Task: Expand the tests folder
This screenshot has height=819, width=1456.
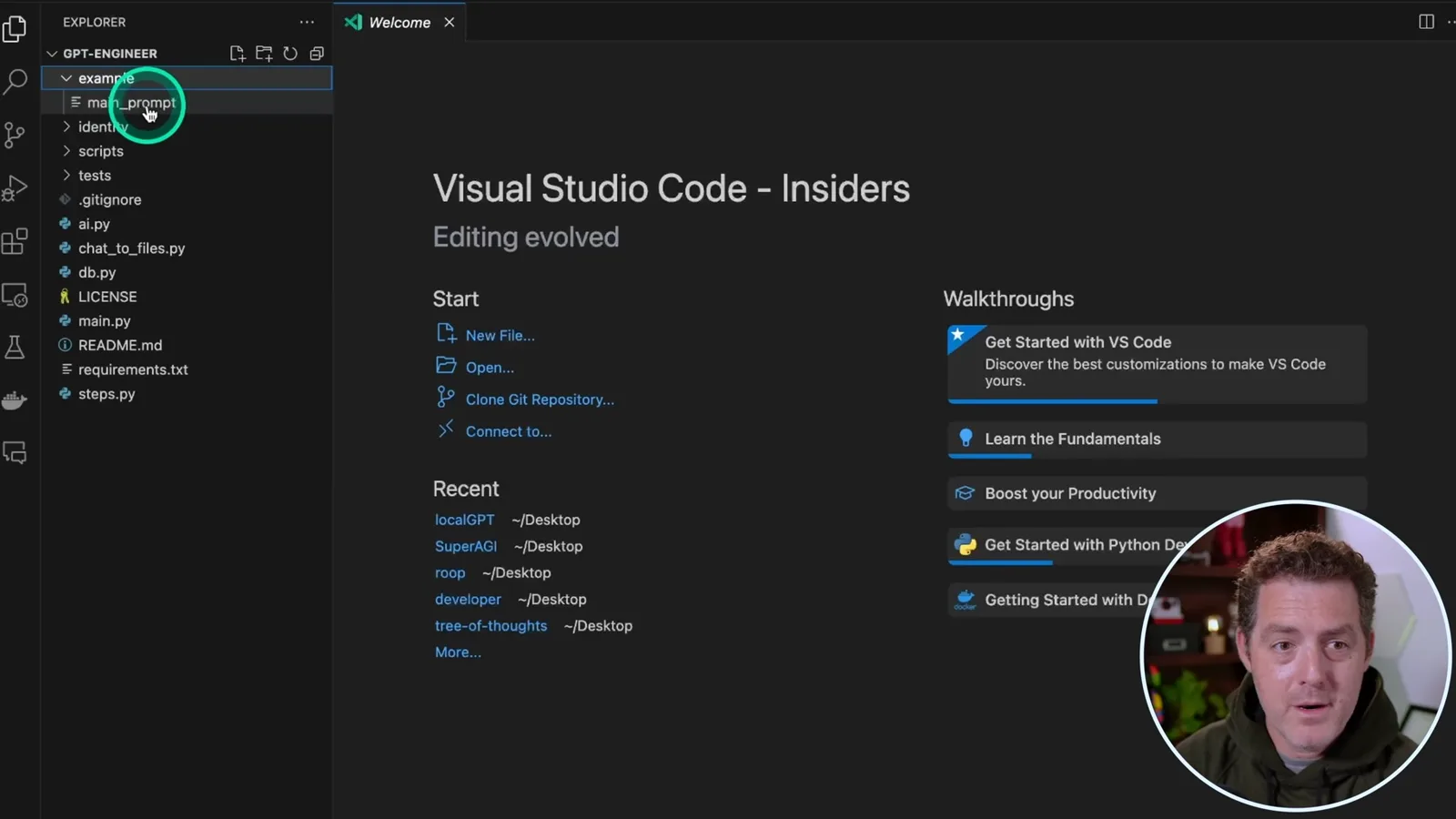Action: click(66, 176)
